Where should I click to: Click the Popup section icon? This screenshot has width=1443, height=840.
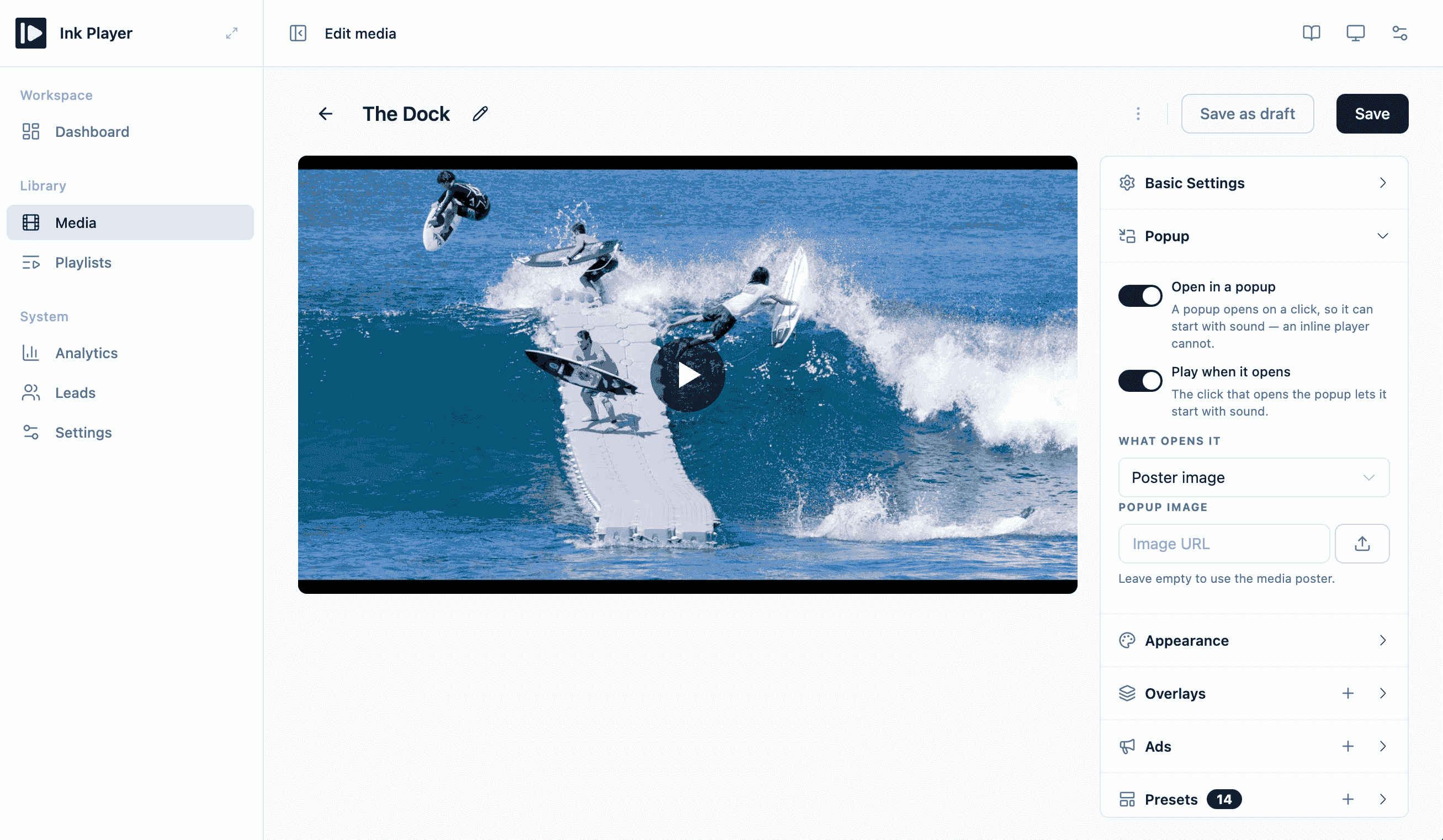[1127, 236]
